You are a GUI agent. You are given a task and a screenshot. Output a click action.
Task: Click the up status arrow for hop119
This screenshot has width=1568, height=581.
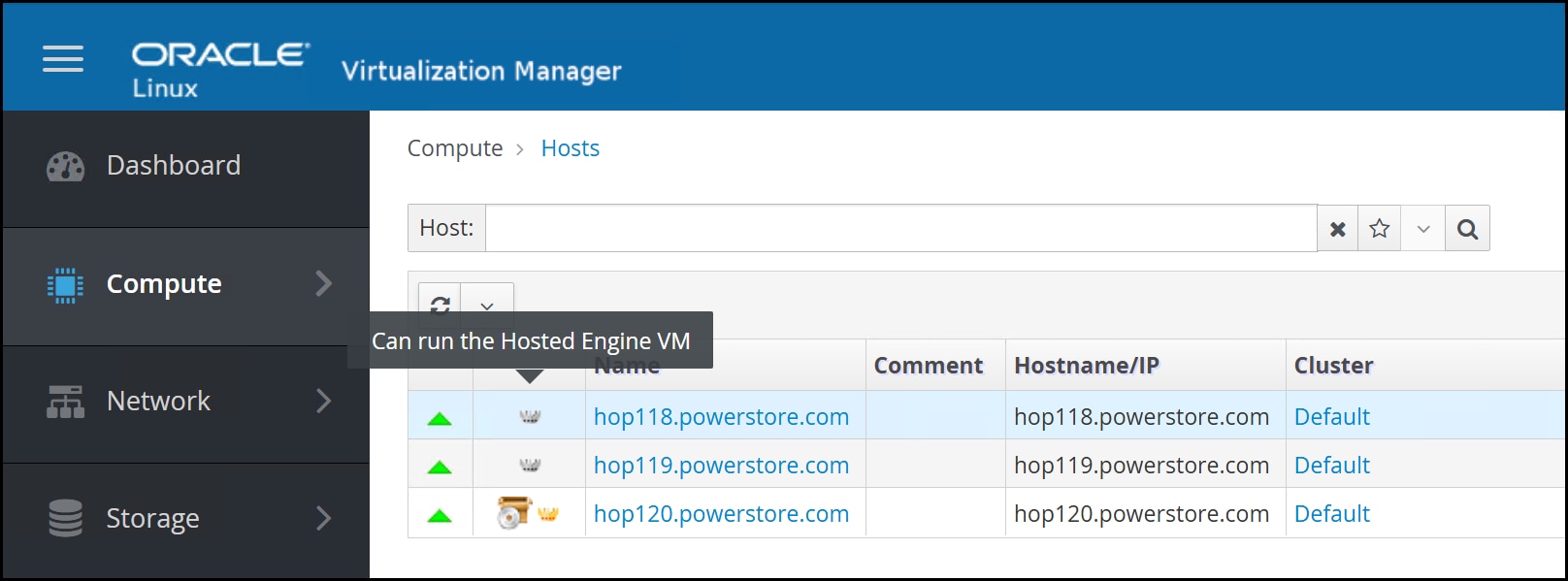[440, 468]
